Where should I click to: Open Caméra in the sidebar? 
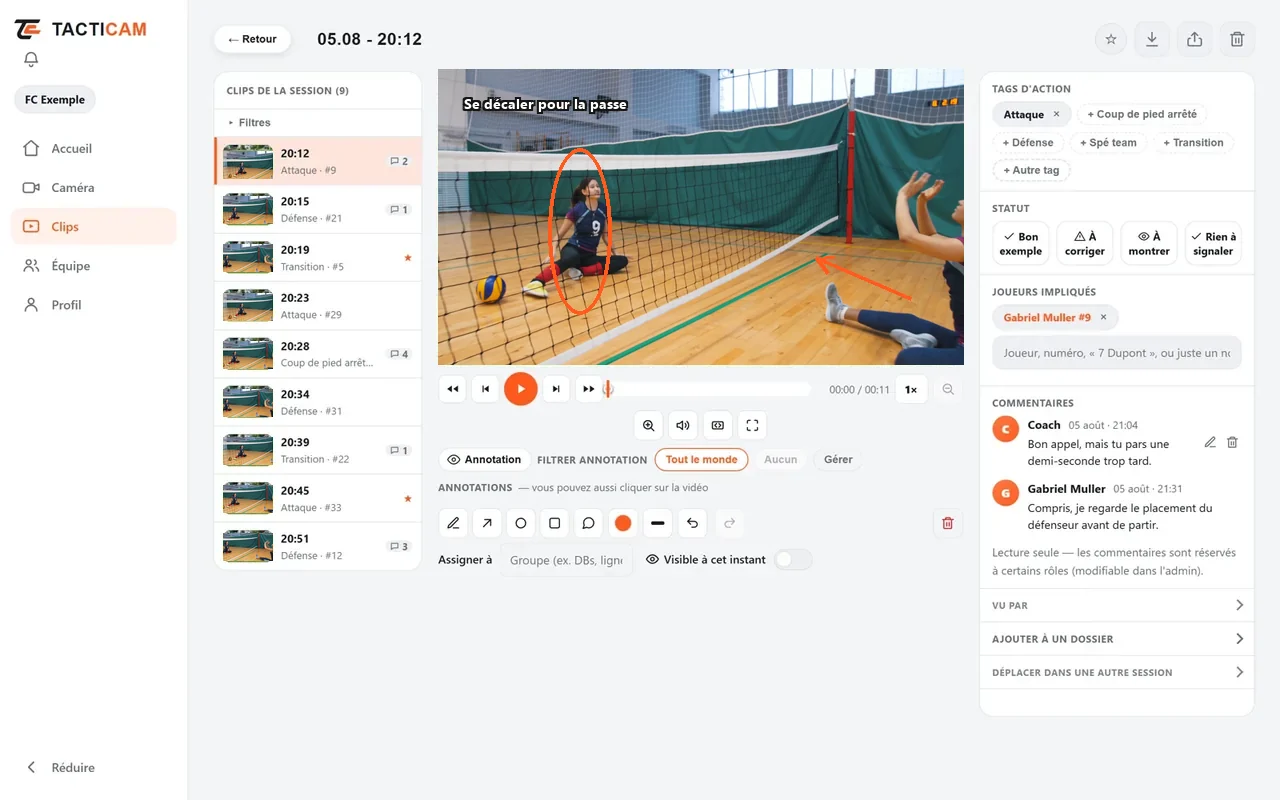[x=93, y=188]
